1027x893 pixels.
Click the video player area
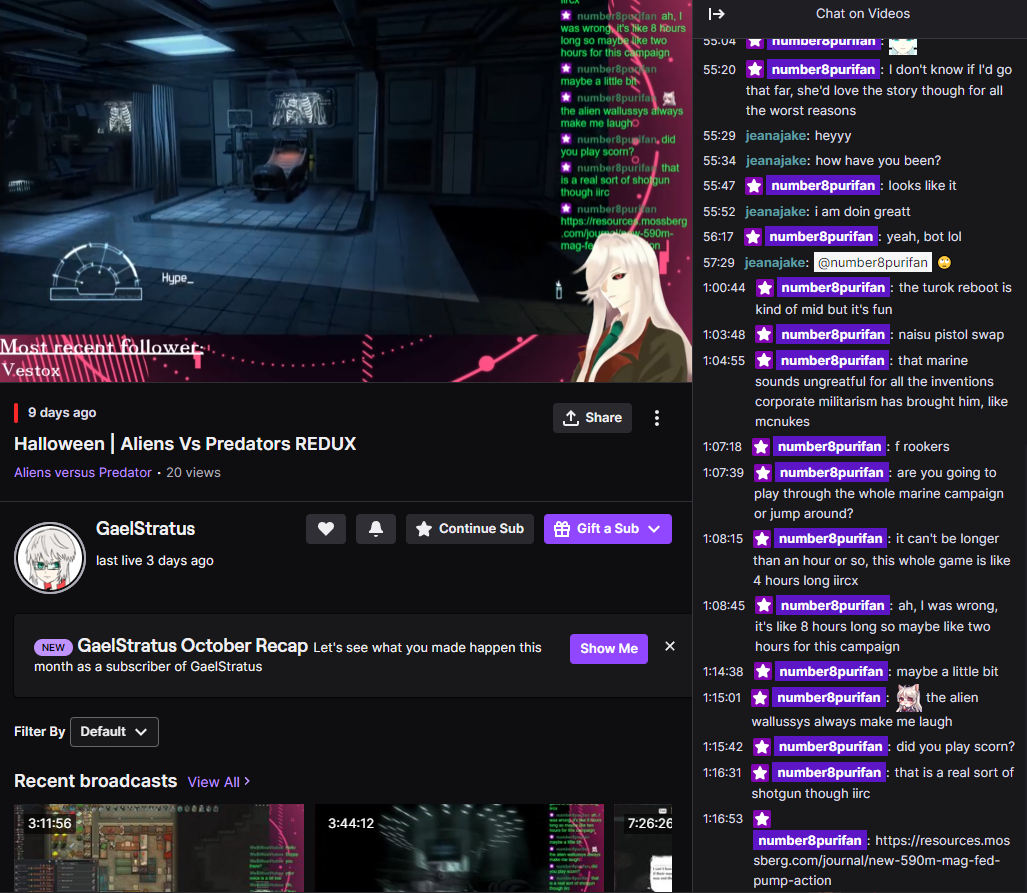346,191
